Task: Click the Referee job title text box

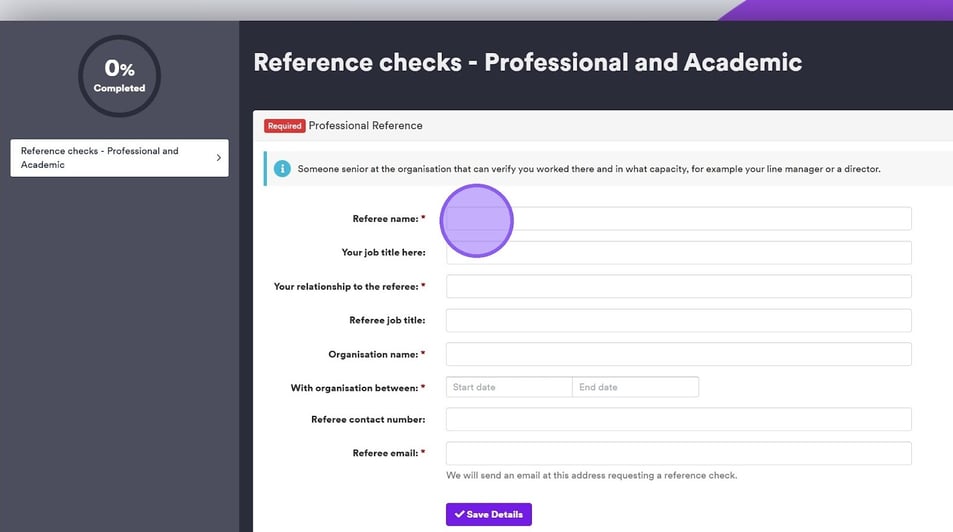Action: (x=678, y=321)
